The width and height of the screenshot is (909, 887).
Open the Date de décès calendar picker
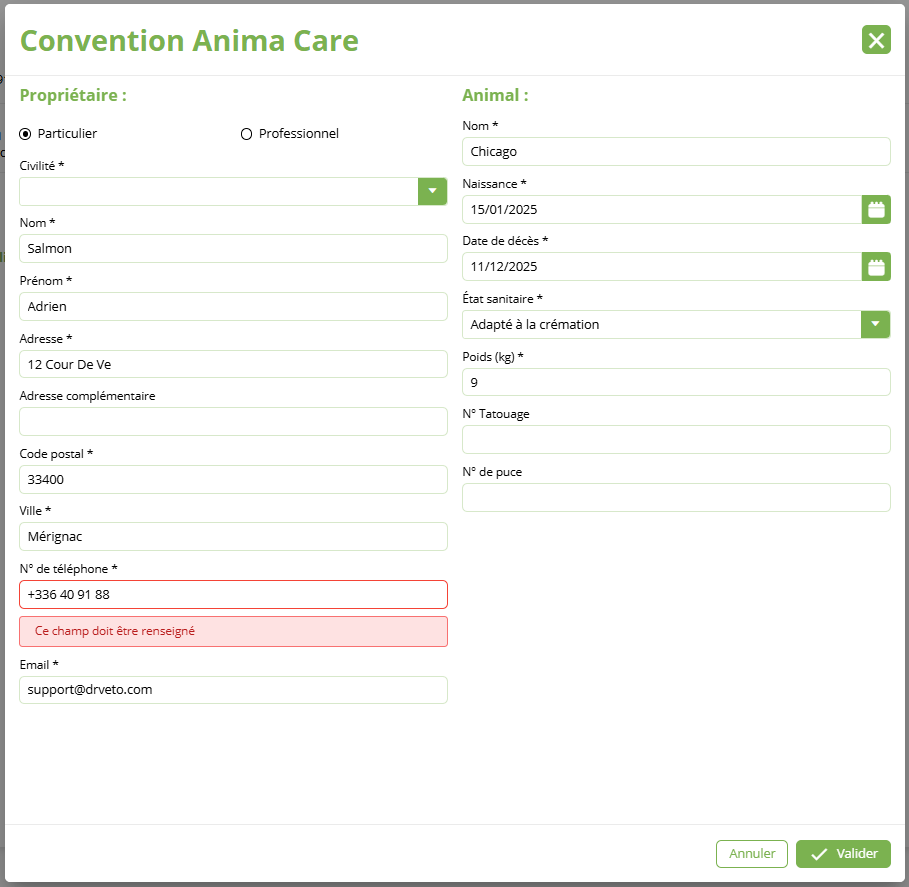click(876, 267)
